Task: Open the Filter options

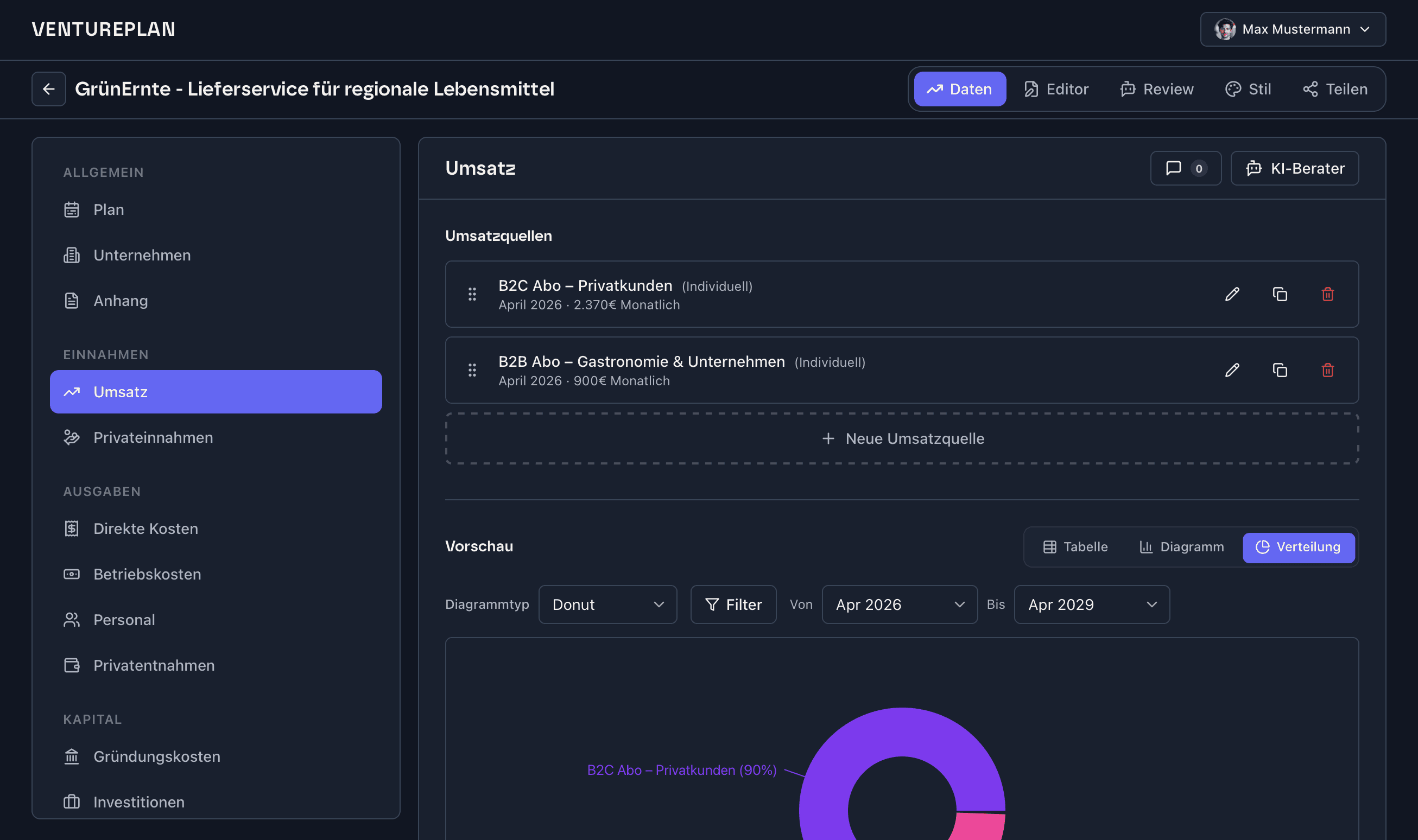Action: [733, 604]
